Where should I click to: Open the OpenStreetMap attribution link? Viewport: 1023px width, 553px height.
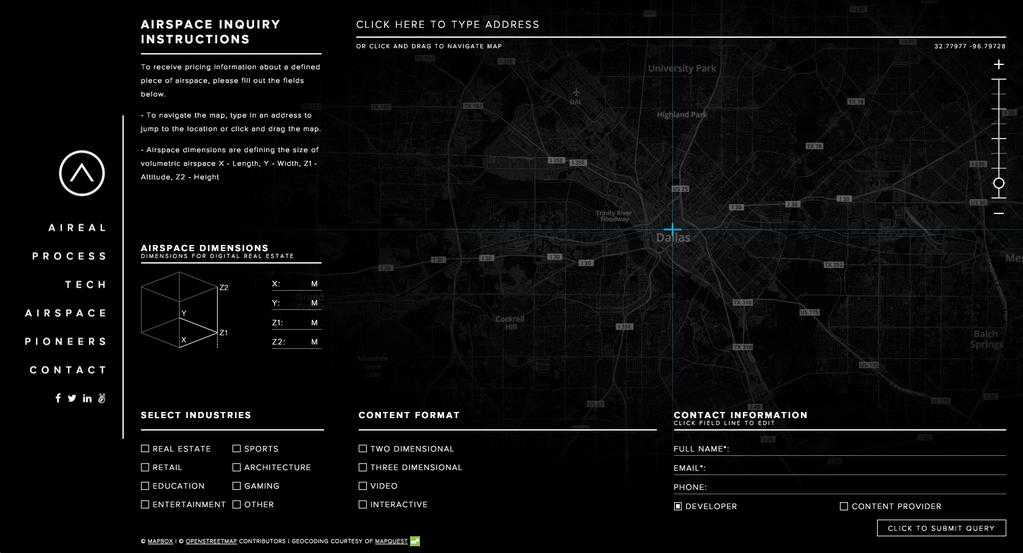[211, 541]
